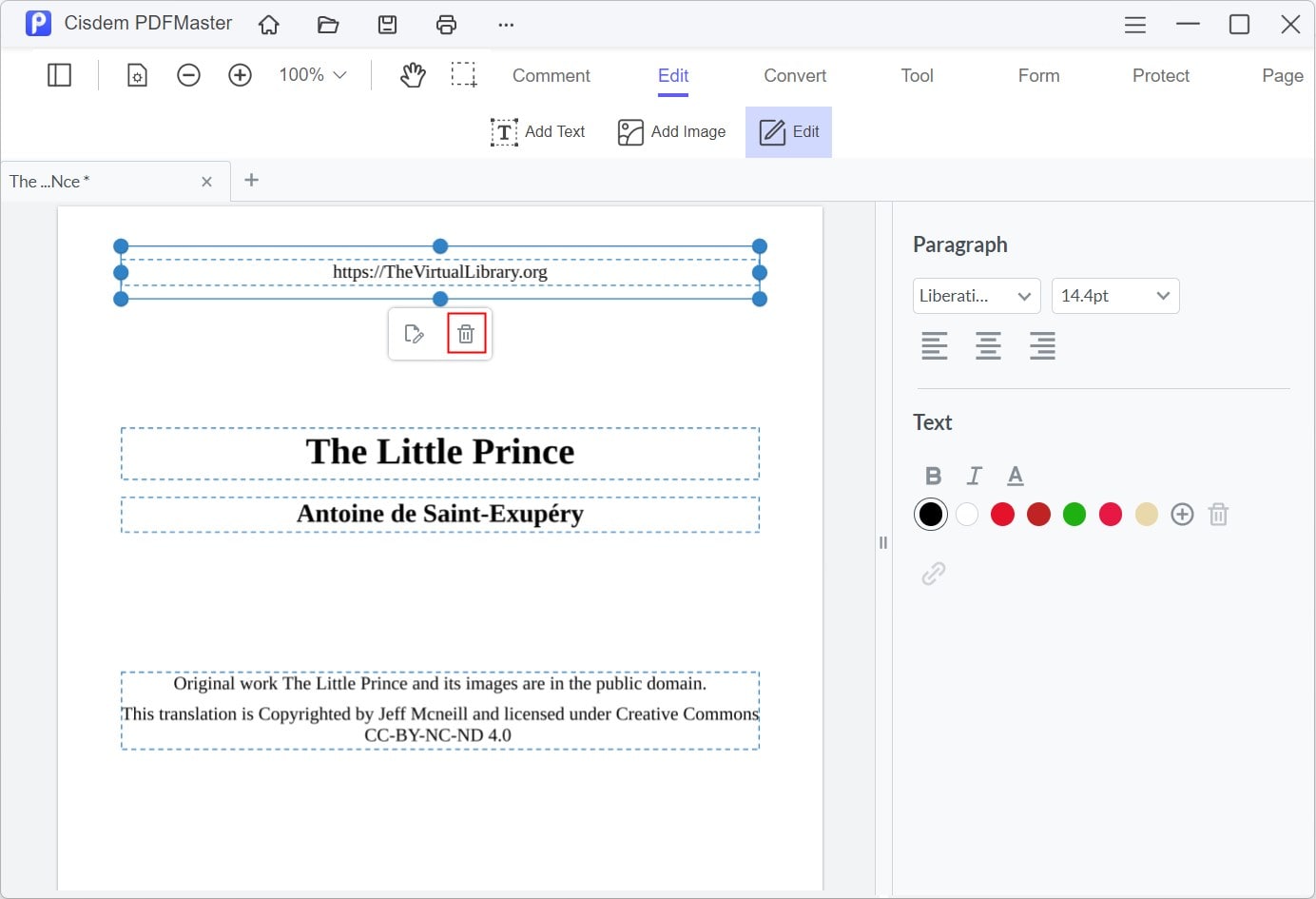The height and width of the screenshot is (899, 1316).
Task: Activate the marquee selection tool
Action: coord(464,75)
